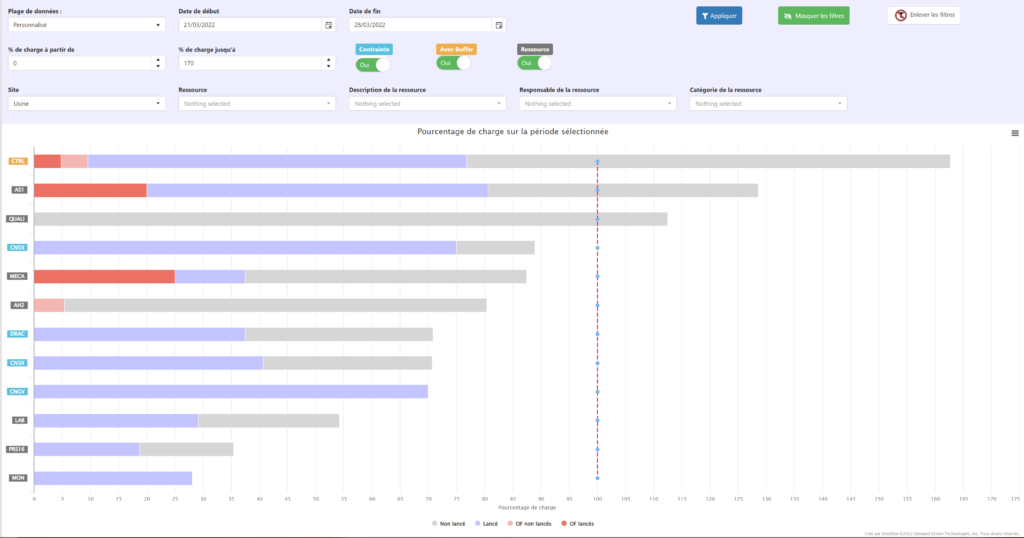The image size is (1024, 538).
Task: Open calendar picker for Date de fin
Action: point(499,25)
